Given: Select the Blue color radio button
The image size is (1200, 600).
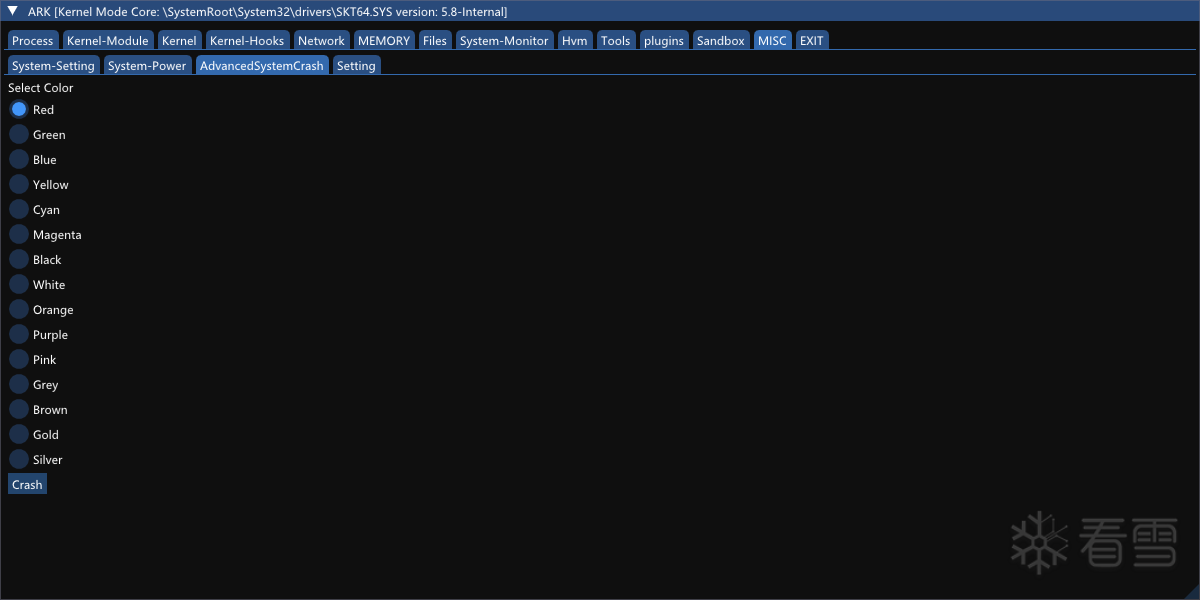Looking at the screenshot, I should click(19, 159).
